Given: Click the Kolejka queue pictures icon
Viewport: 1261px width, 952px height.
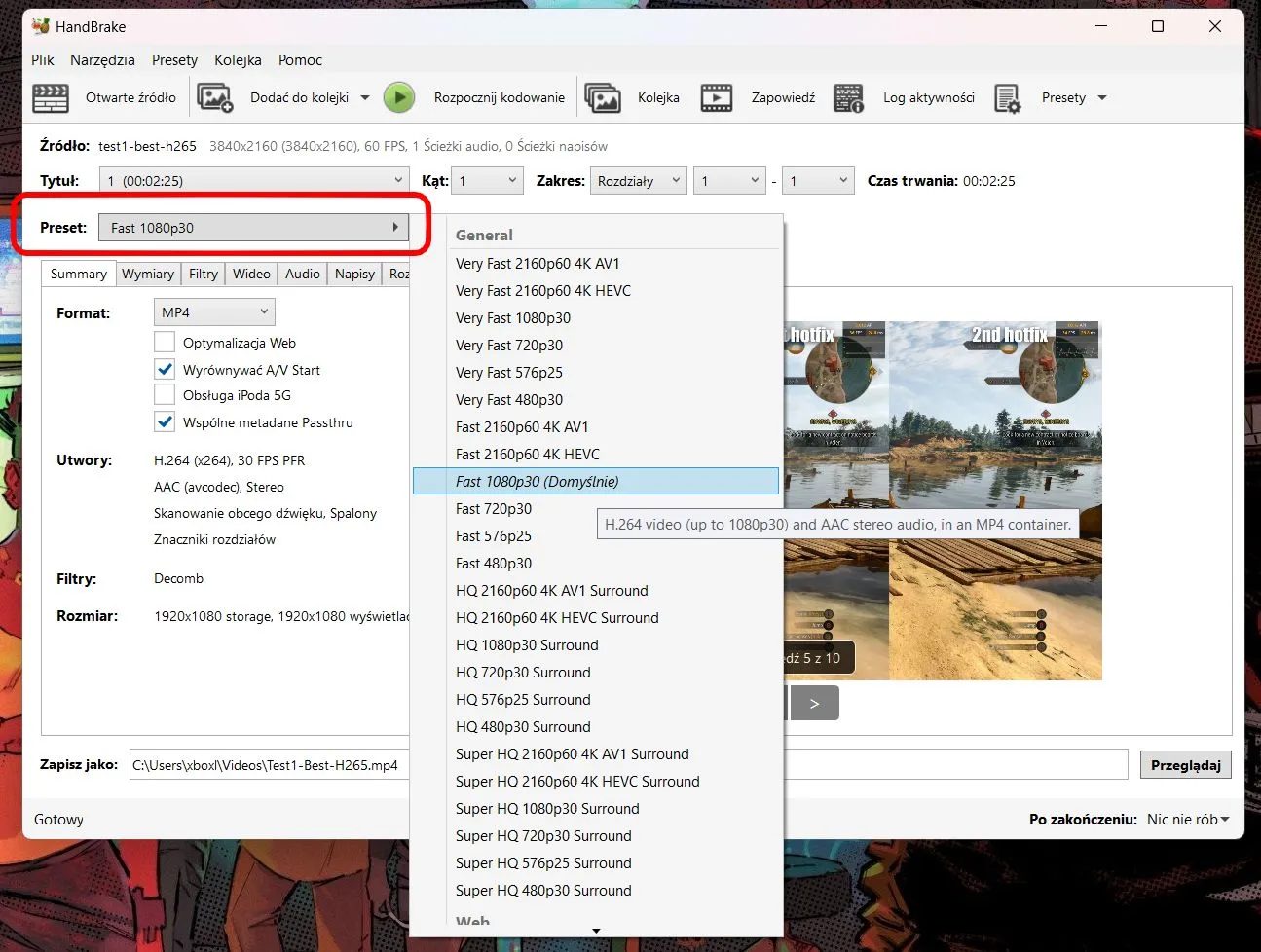Looking at the screenshot, I should click(x=603, y=98).
